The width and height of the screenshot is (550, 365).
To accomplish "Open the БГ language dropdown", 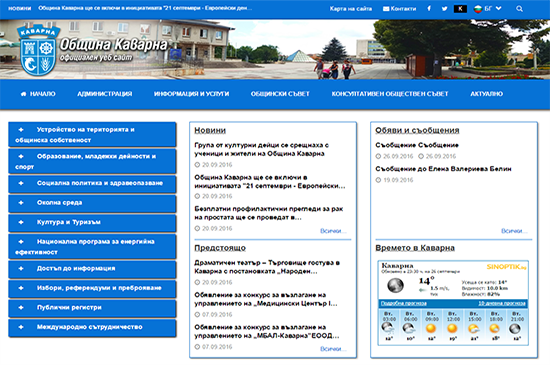I will 488,9.
